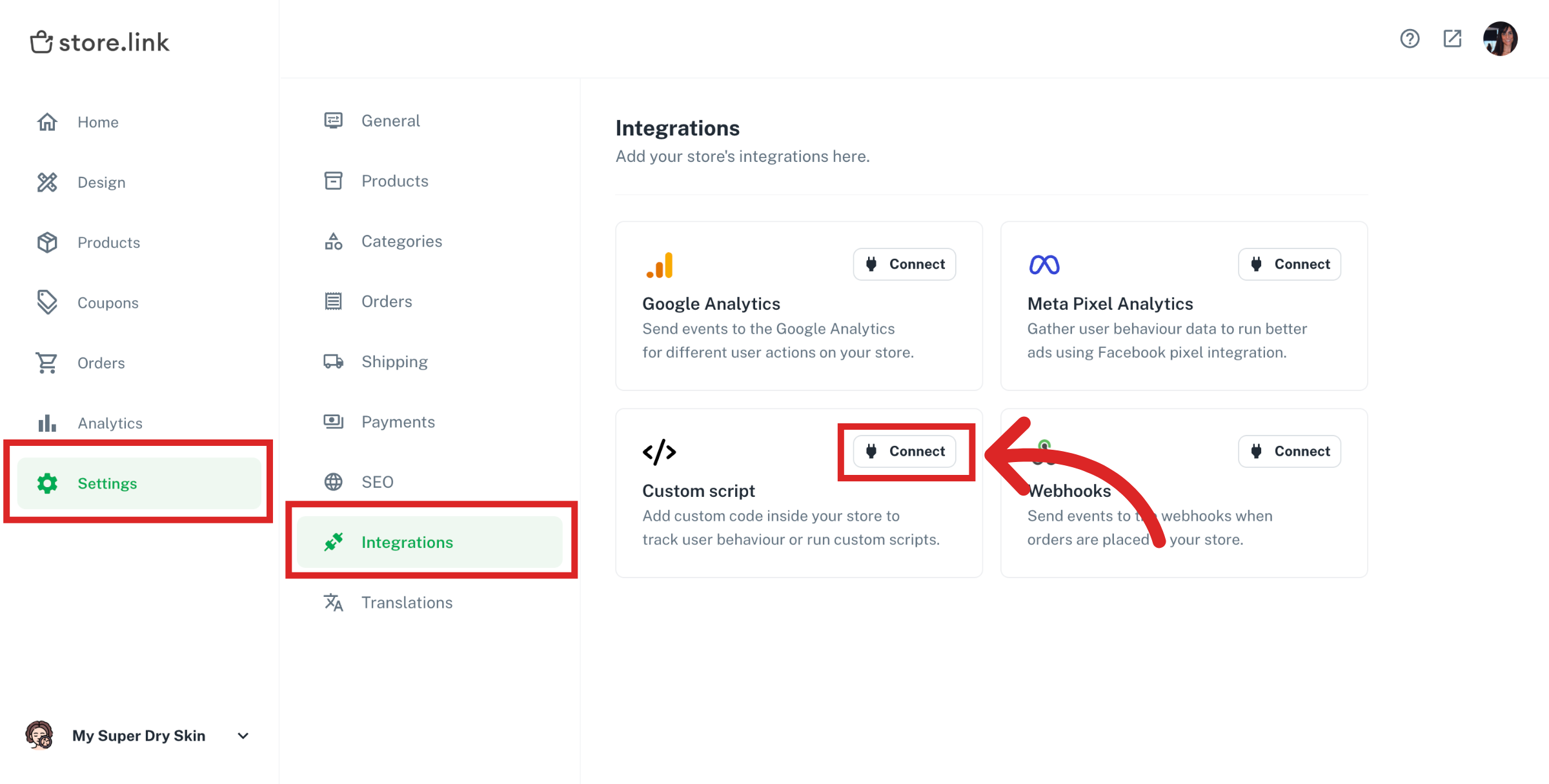The width and height of the screenshot is (1549, 784).
Task: Open the General settings section
Action: (x=390, y=120)
